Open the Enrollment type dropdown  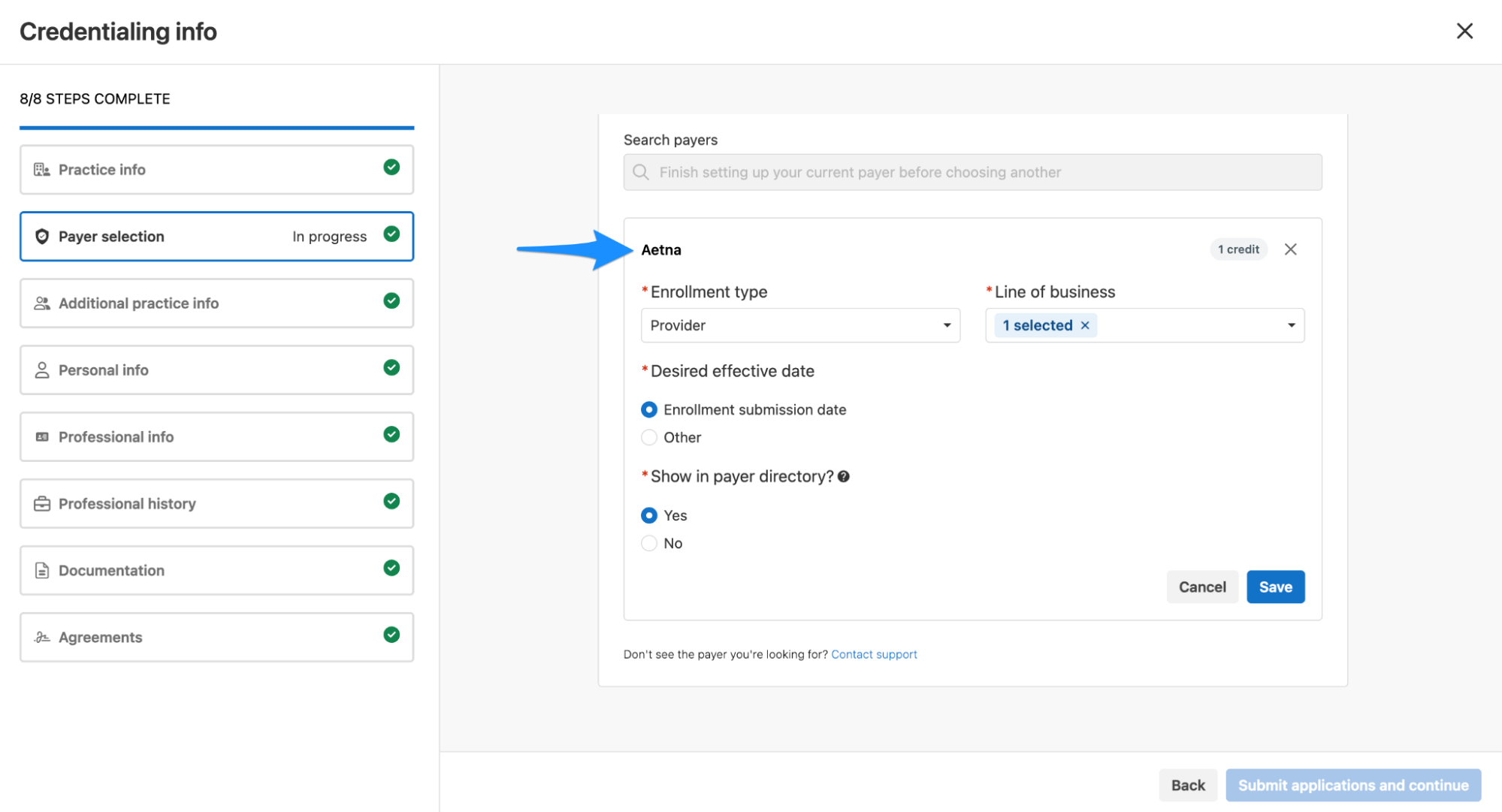pos(800,325)
